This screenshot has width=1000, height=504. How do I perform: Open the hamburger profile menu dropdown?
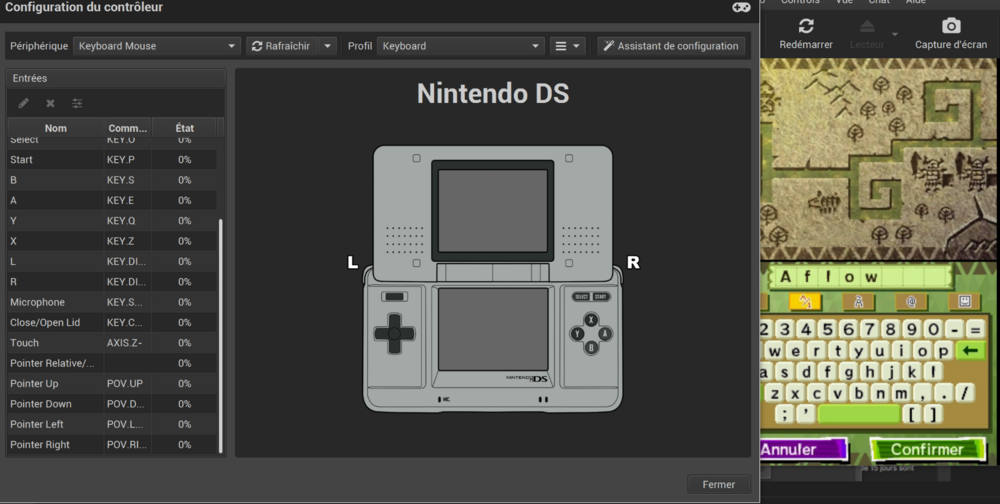click(x=567, y=46)
